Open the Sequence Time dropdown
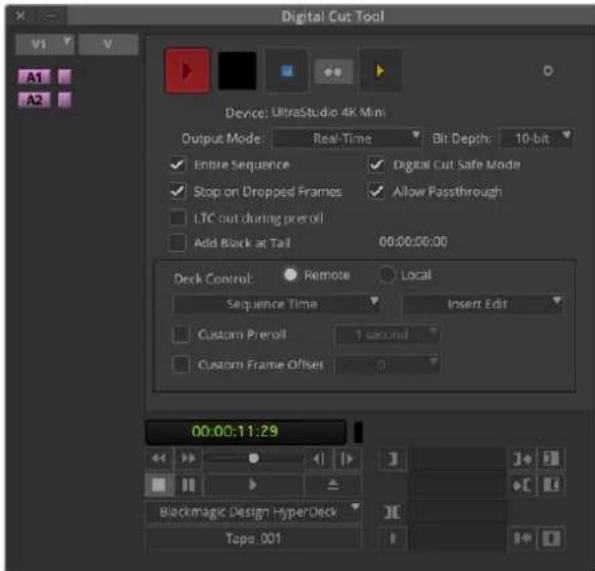Image resolution: width=595 pixels, height=571 pixels. coord(276,304)
